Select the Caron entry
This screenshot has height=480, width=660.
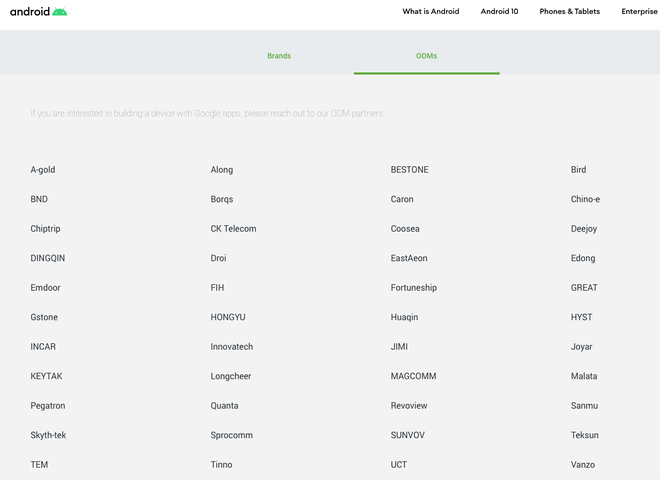[402, 199]
